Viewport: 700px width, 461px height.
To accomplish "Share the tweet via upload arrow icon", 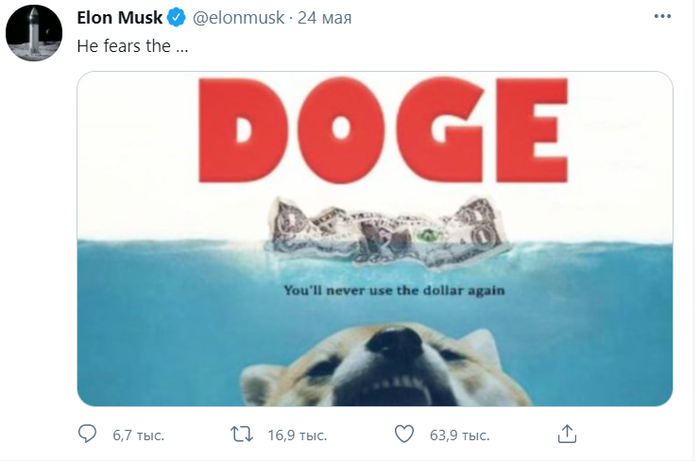I will click(x=566, y=434).
